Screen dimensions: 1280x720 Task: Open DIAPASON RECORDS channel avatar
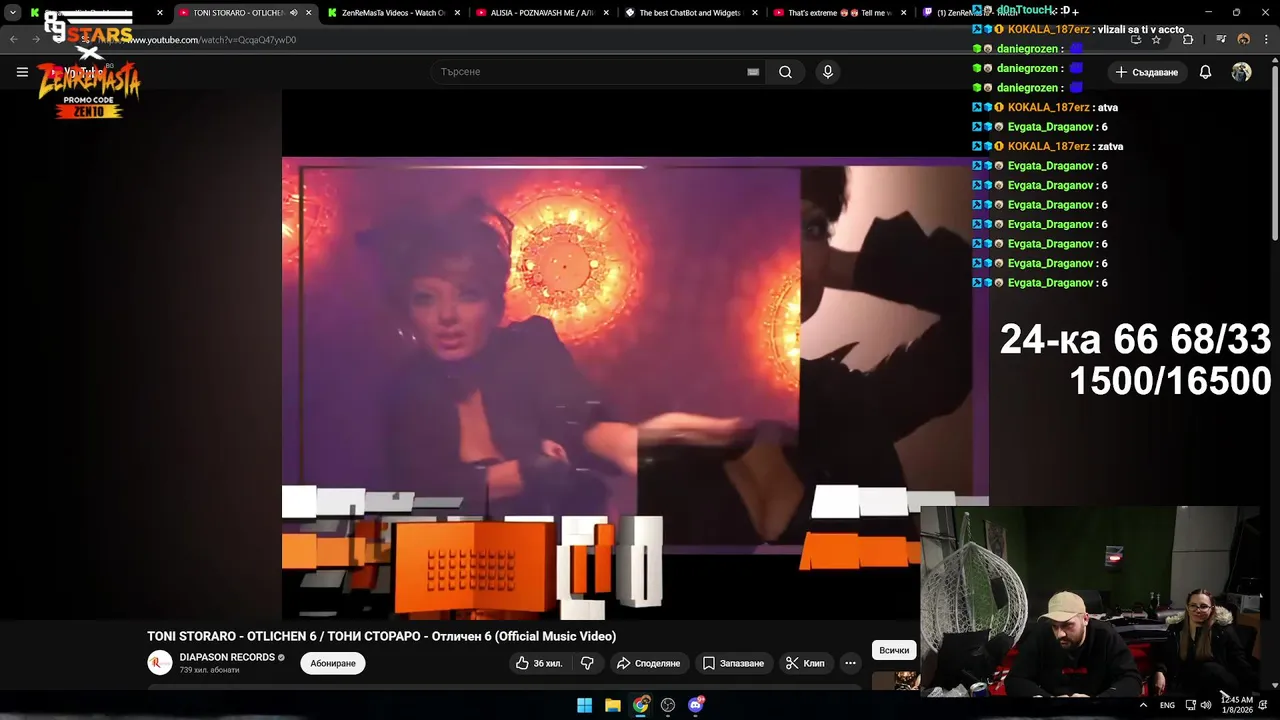tap(160, 663)
